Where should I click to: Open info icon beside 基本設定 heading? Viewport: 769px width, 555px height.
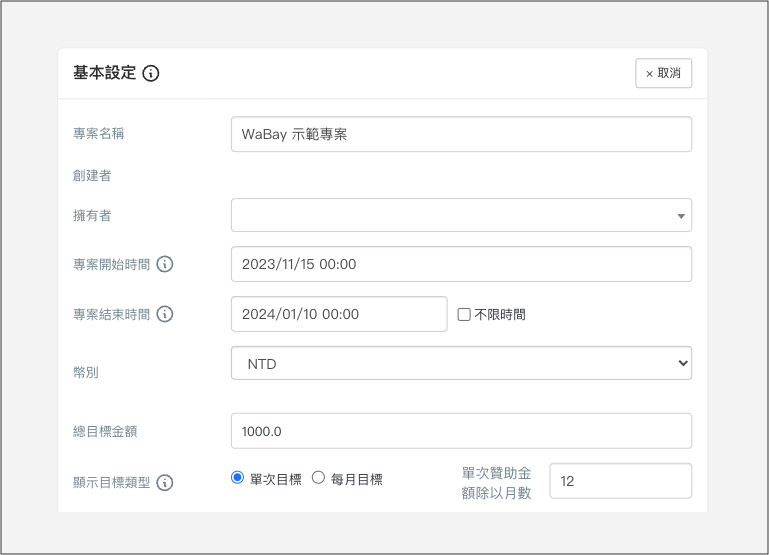[151, 74]
